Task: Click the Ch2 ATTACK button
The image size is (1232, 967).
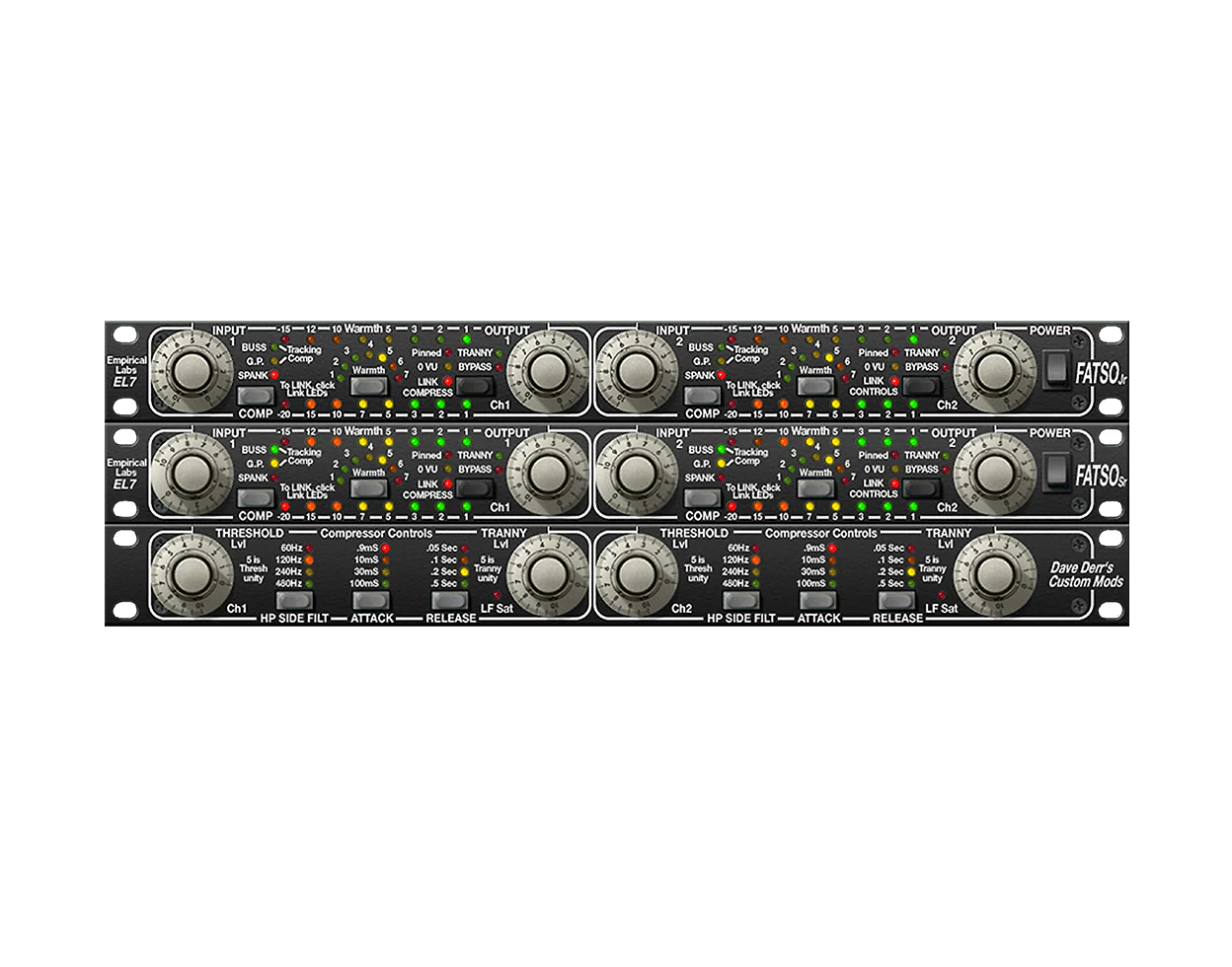Action: 815,599
